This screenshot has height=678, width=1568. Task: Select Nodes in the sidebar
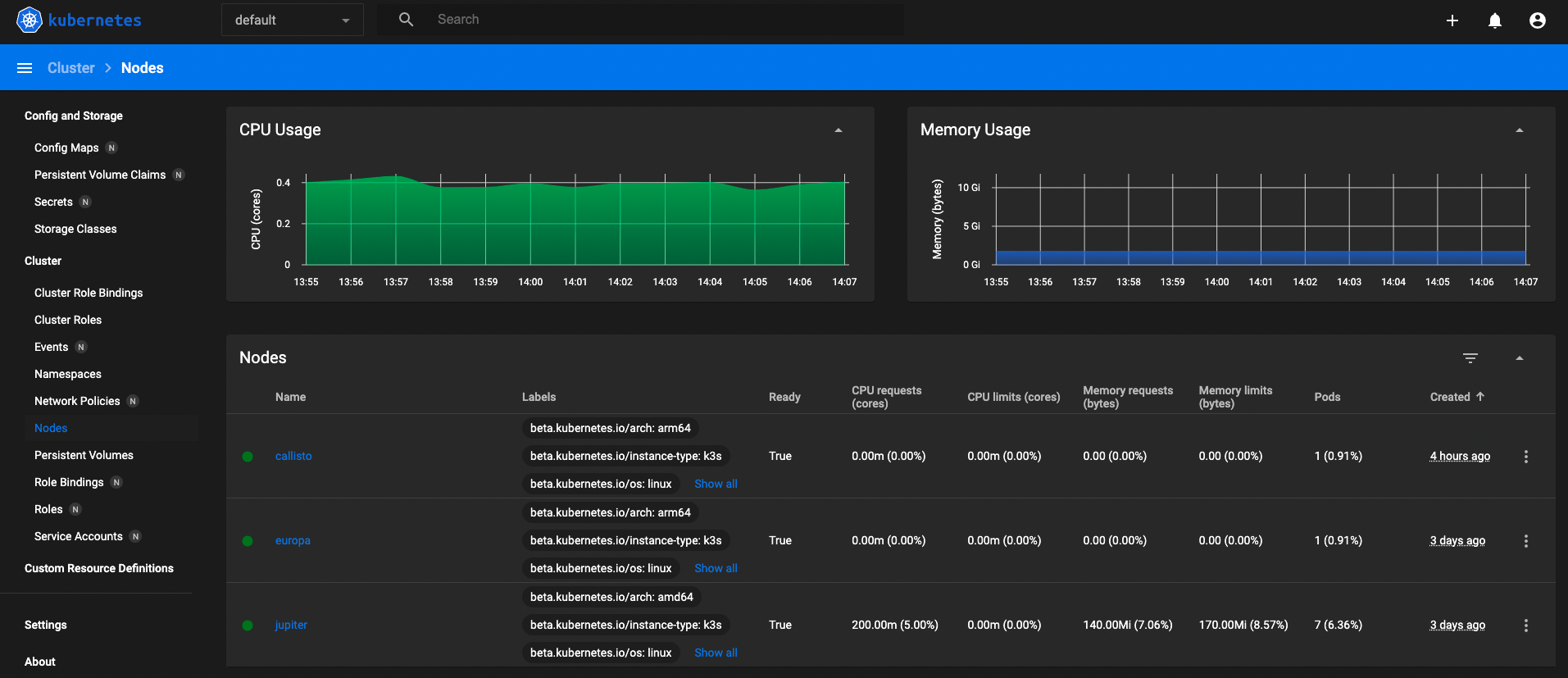click(51, 428)
